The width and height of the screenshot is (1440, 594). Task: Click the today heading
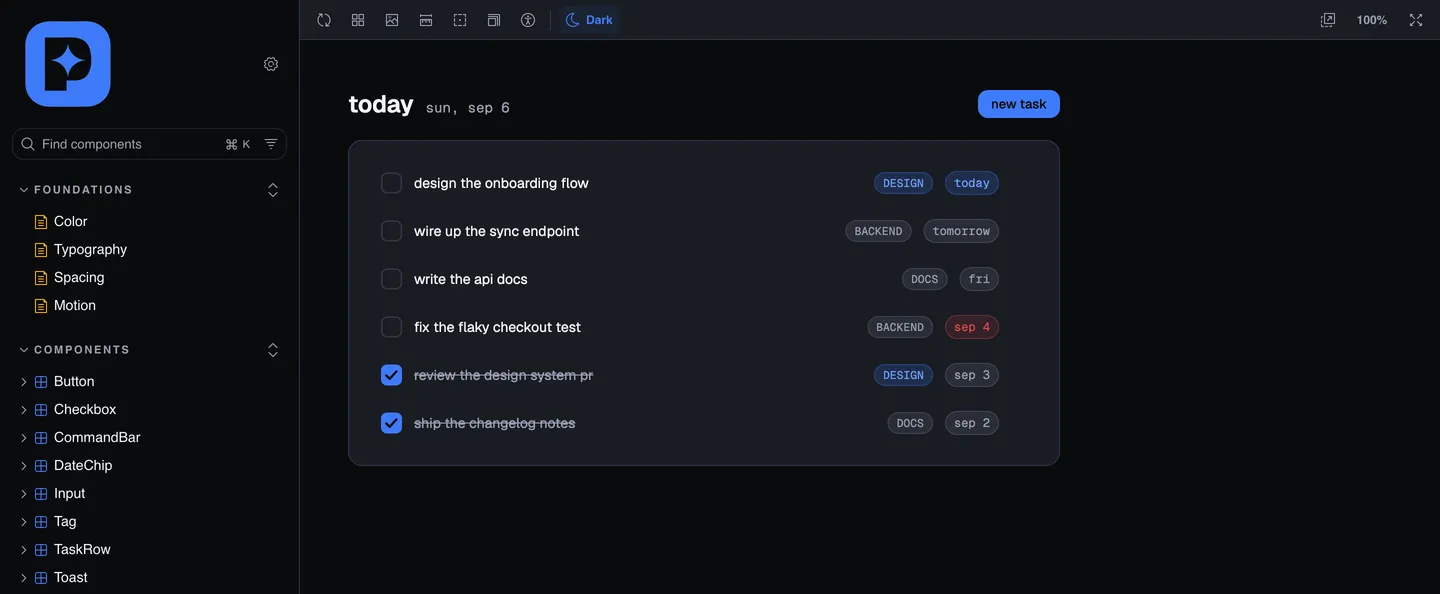tap(381, 104)
